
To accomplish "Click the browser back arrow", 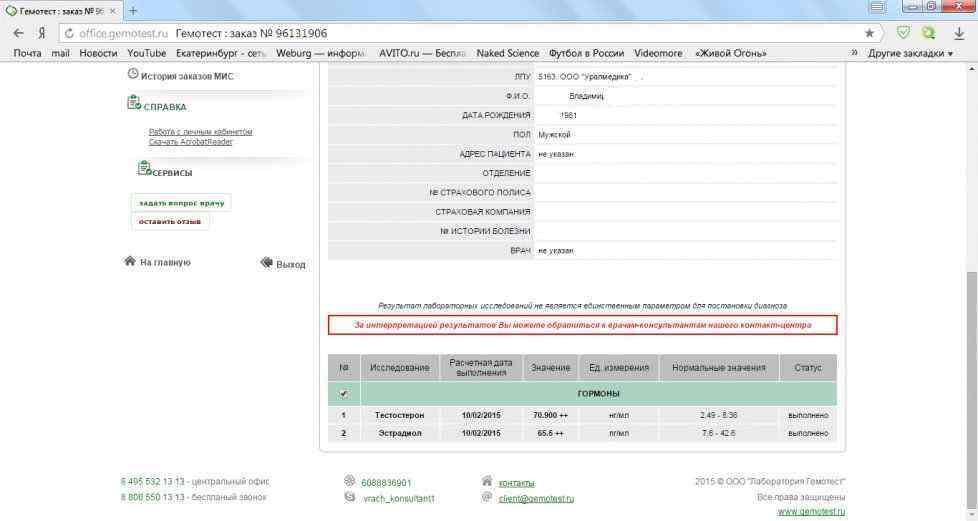I will pyautogui.click(x=18, y=33).
